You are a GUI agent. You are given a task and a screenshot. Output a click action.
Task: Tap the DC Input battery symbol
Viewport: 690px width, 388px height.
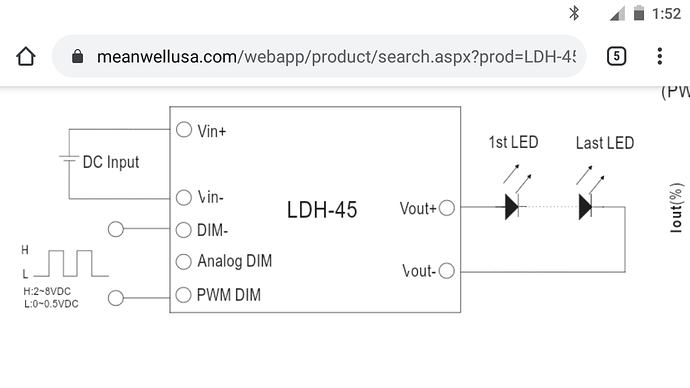69,158
